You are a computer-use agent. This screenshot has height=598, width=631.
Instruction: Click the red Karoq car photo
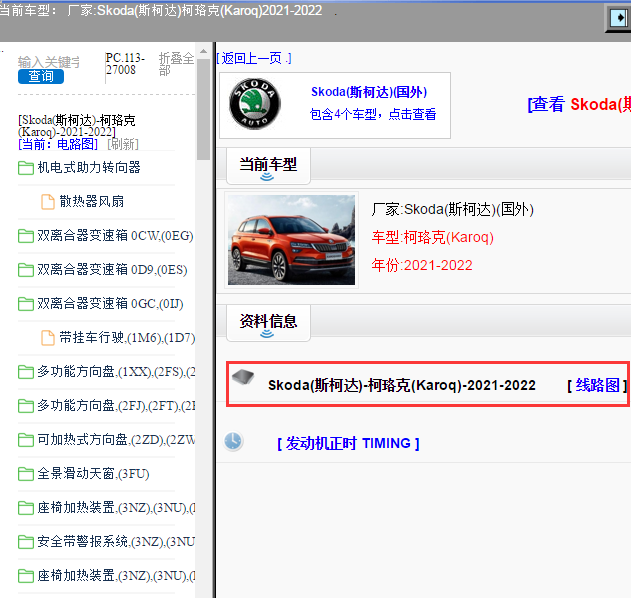click(x=291, y=240)
